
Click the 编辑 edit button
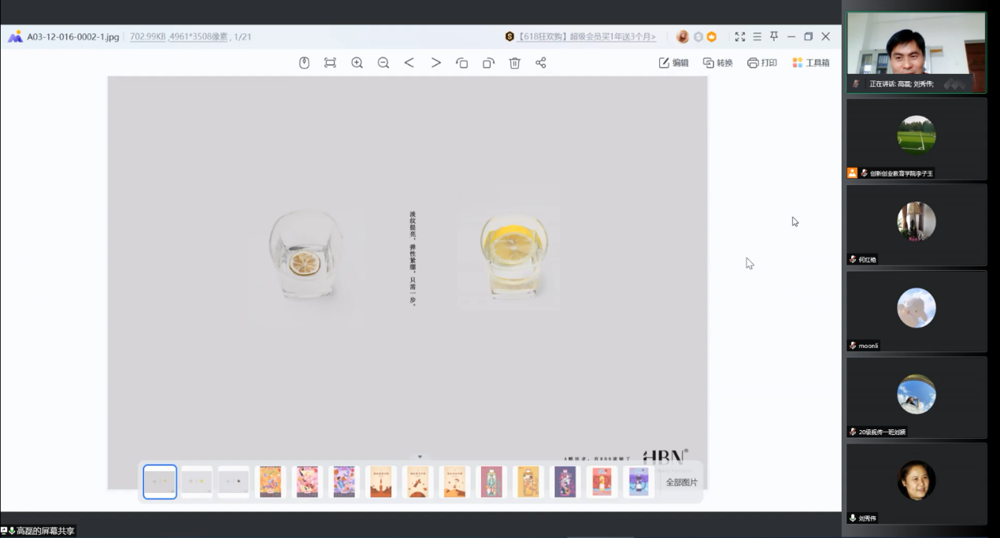(673, 63)
